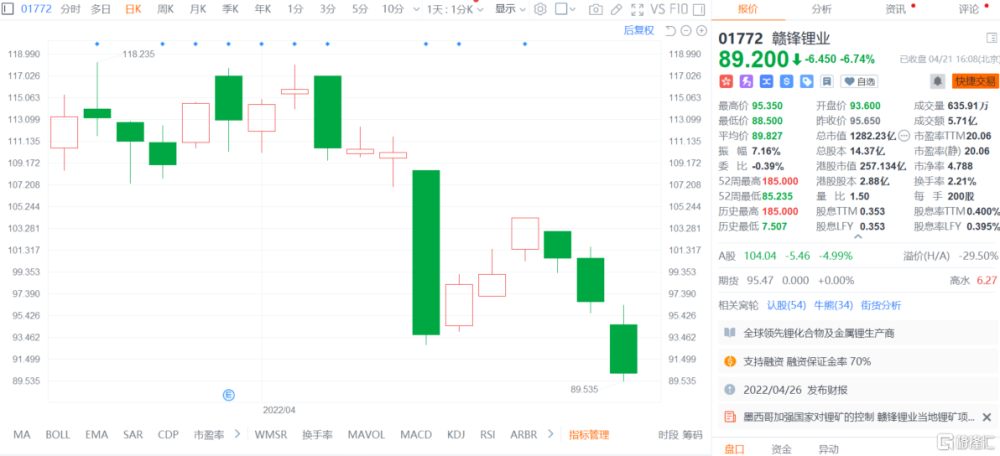Toggle 后复权 price adjustment
This screenshot has width=1000, height=456.
click(638, 31)
